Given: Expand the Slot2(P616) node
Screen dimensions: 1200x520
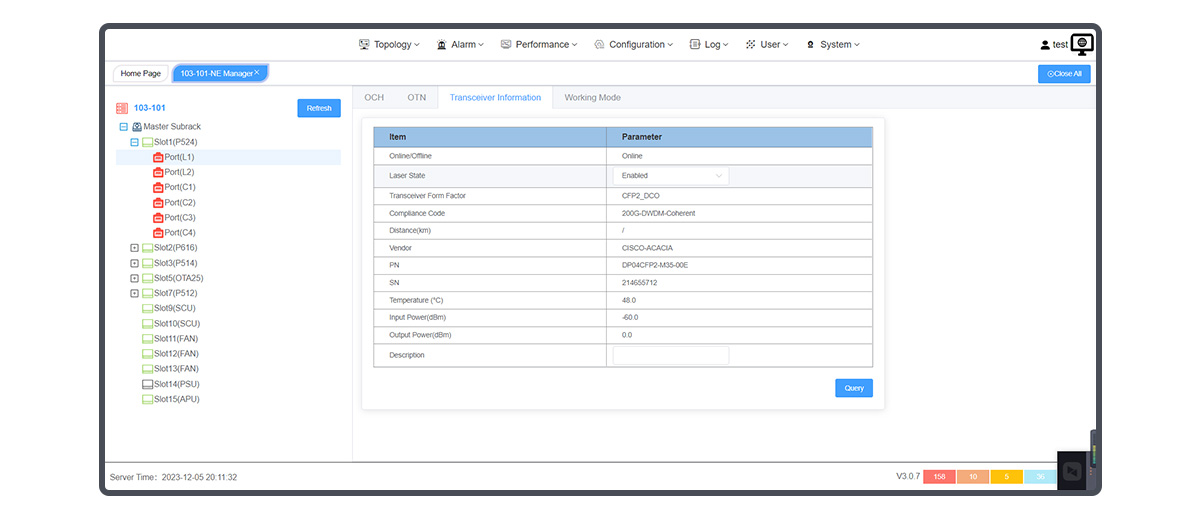Looking at the screenshot, I should [x=134, y=248].
